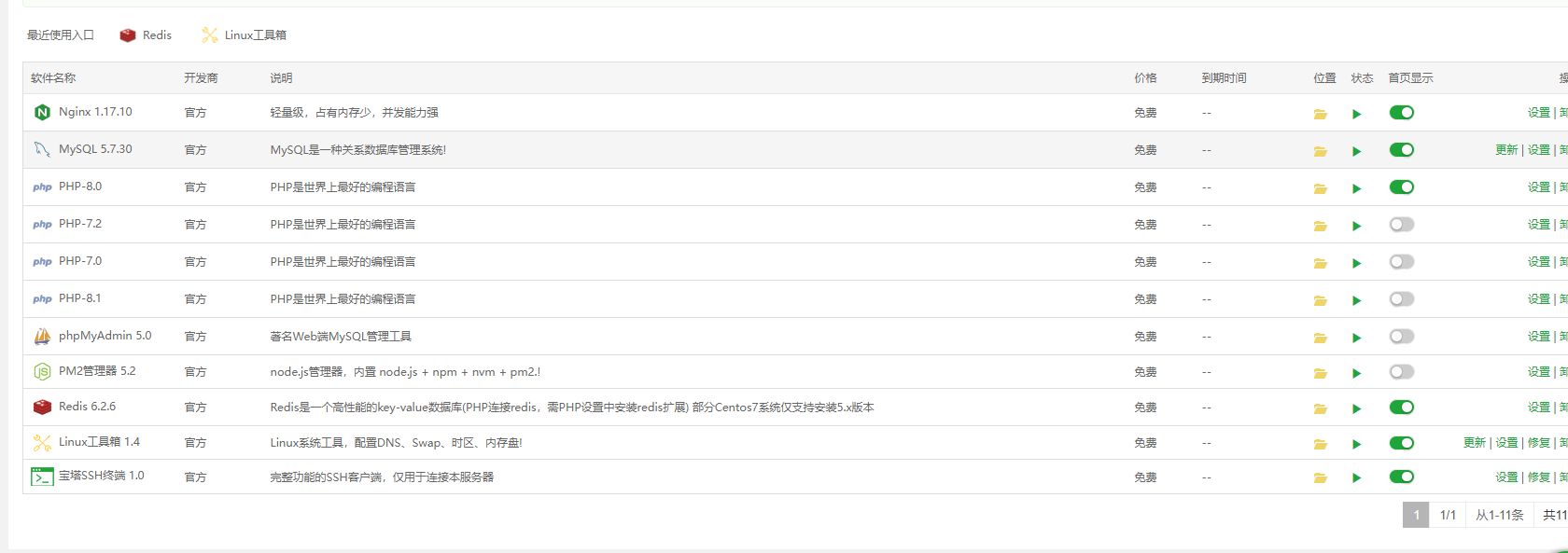Image resolution: width=1568 pixels, height=553 pixels.
Task: Click the green status play icon for Nginx
Action: [x=1356, y=114]
